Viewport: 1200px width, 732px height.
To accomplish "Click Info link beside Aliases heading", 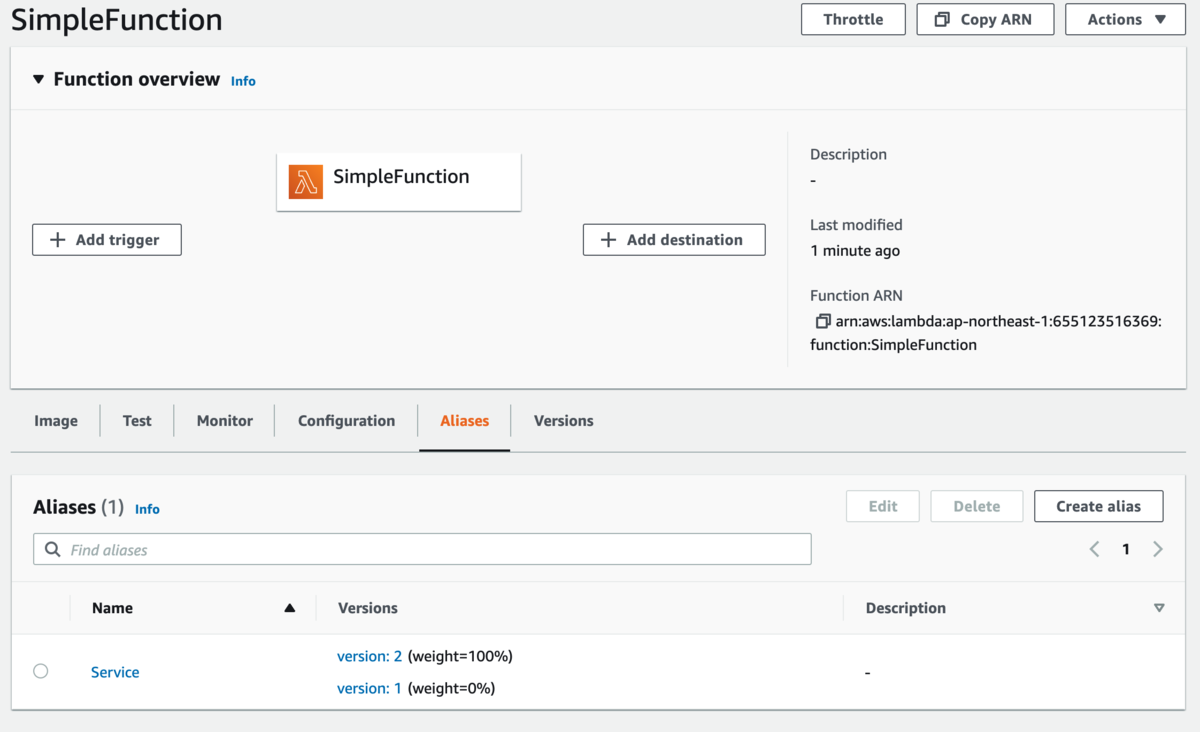I will (147, 509).
